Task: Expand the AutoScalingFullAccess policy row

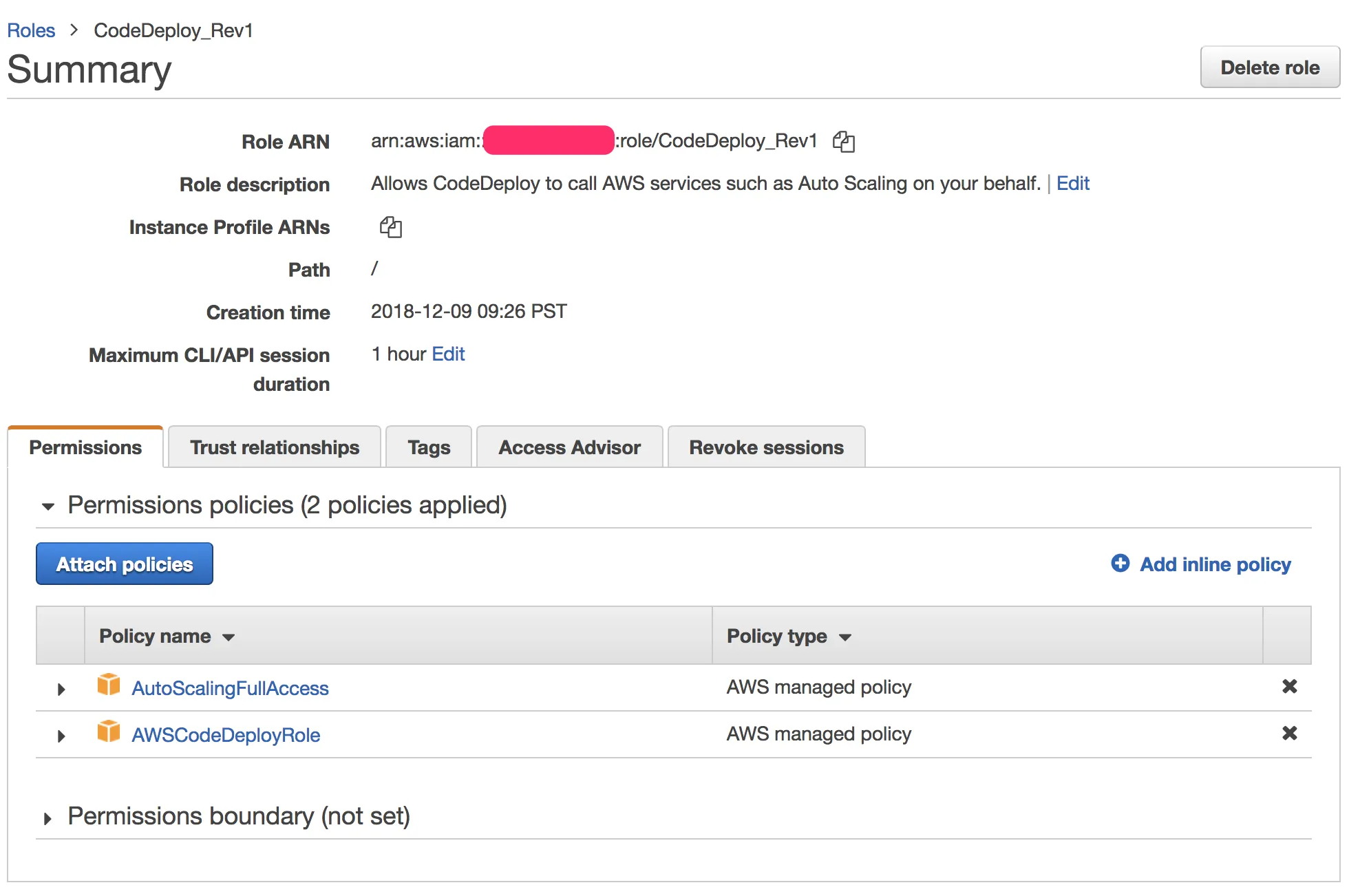Action: click(x=61, y=689)
